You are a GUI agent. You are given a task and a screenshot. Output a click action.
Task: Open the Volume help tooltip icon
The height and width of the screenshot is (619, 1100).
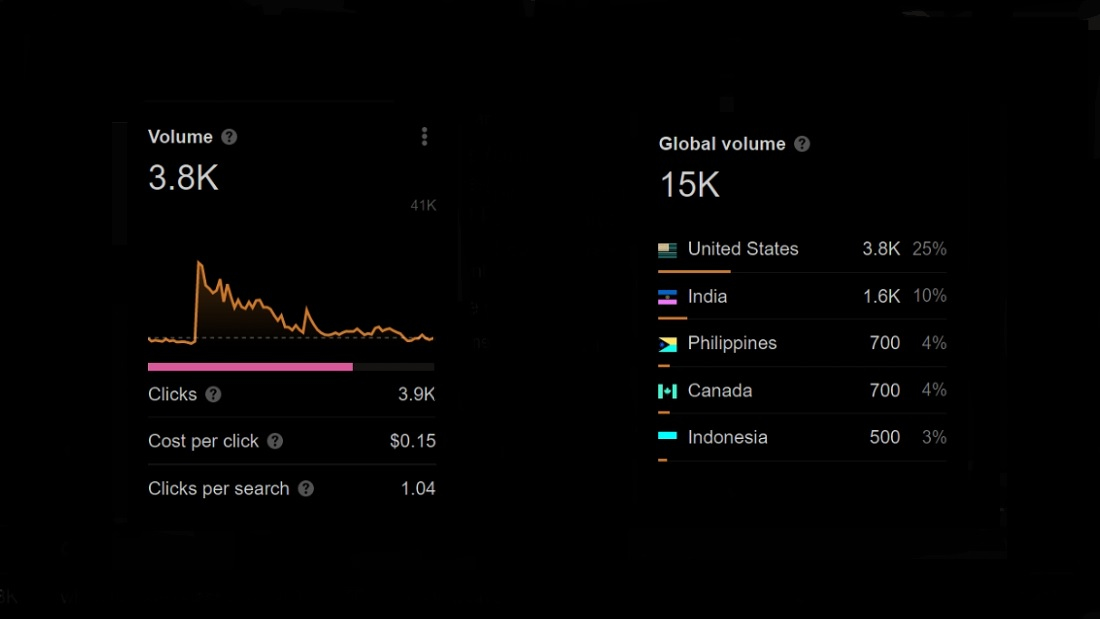pos(229,137)
